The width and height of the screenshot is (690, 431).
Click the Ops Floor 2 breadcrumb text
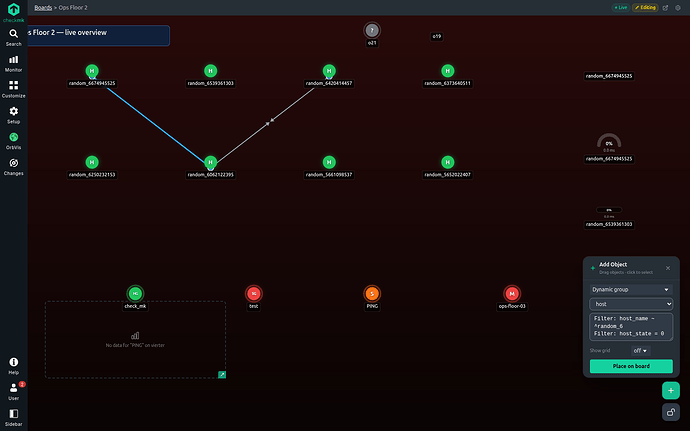(x=73, y=7)
